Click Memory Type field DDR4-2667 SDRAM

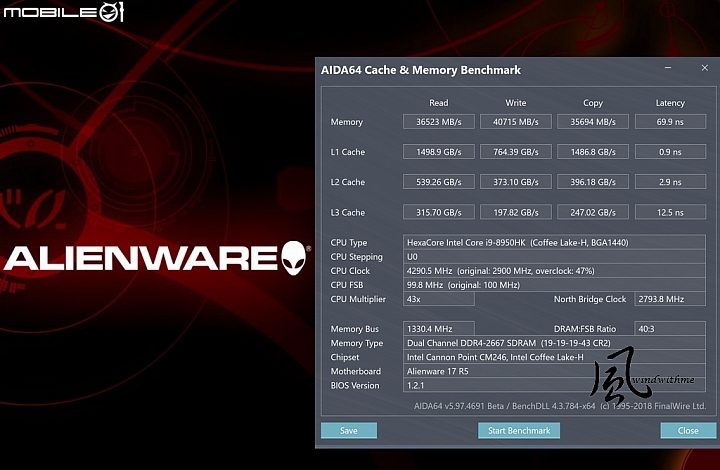[x=554, y=343]
